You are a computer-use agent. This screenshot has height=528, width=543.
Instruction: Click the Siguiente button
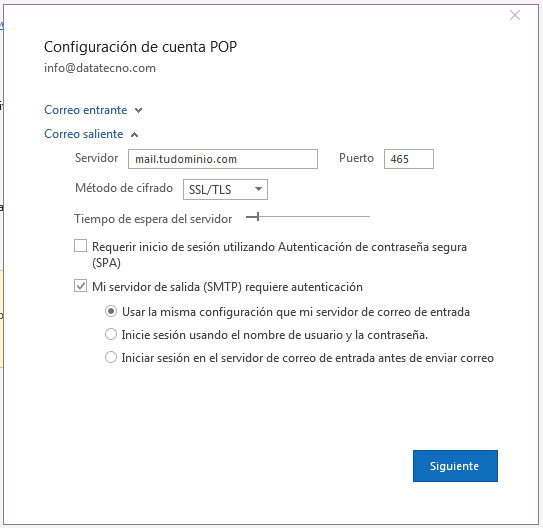point(455,466)
